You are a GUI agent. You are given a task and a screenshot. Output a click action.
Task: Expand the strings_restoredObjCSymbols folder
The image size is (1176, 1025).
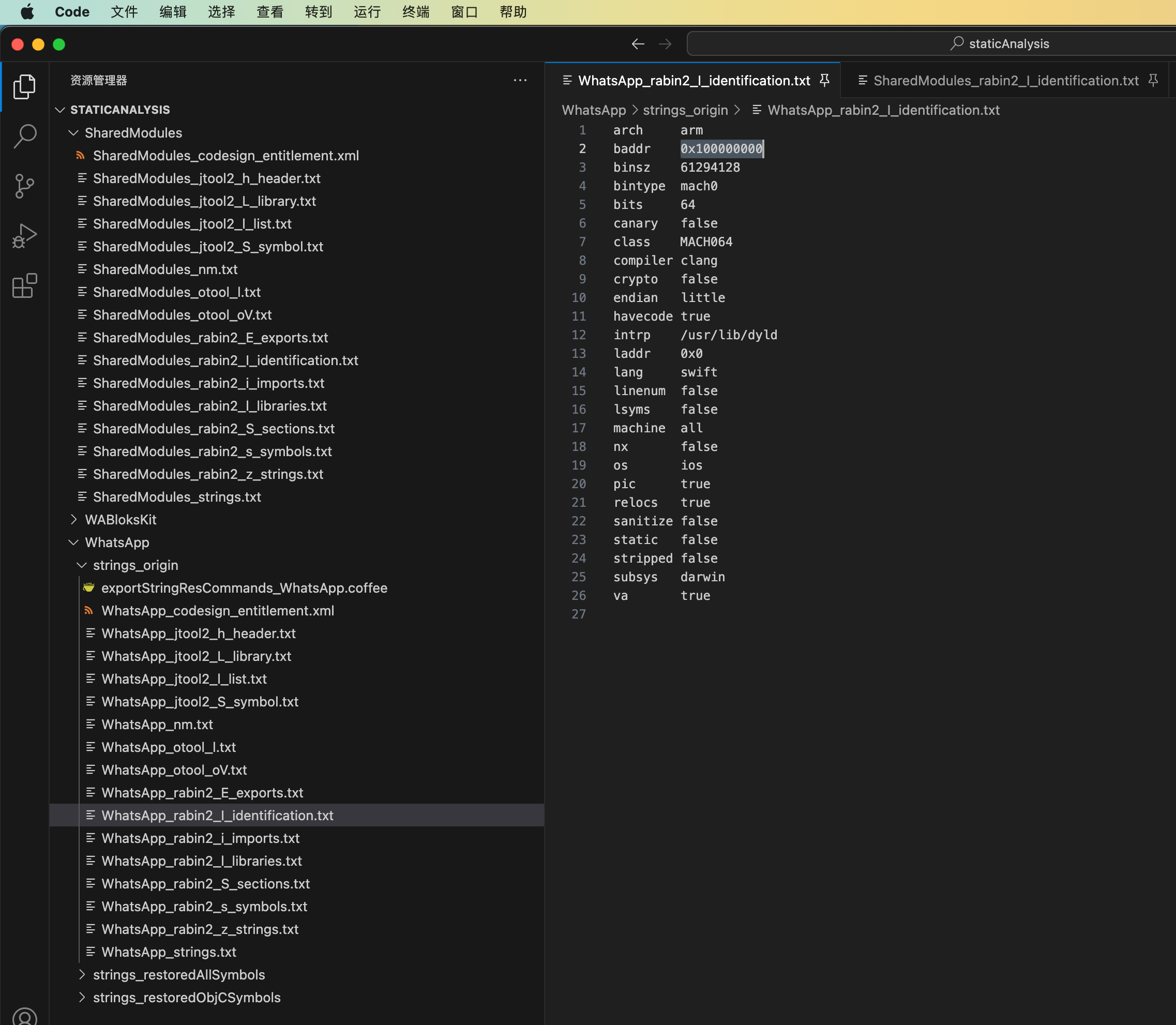click(82, 998)
